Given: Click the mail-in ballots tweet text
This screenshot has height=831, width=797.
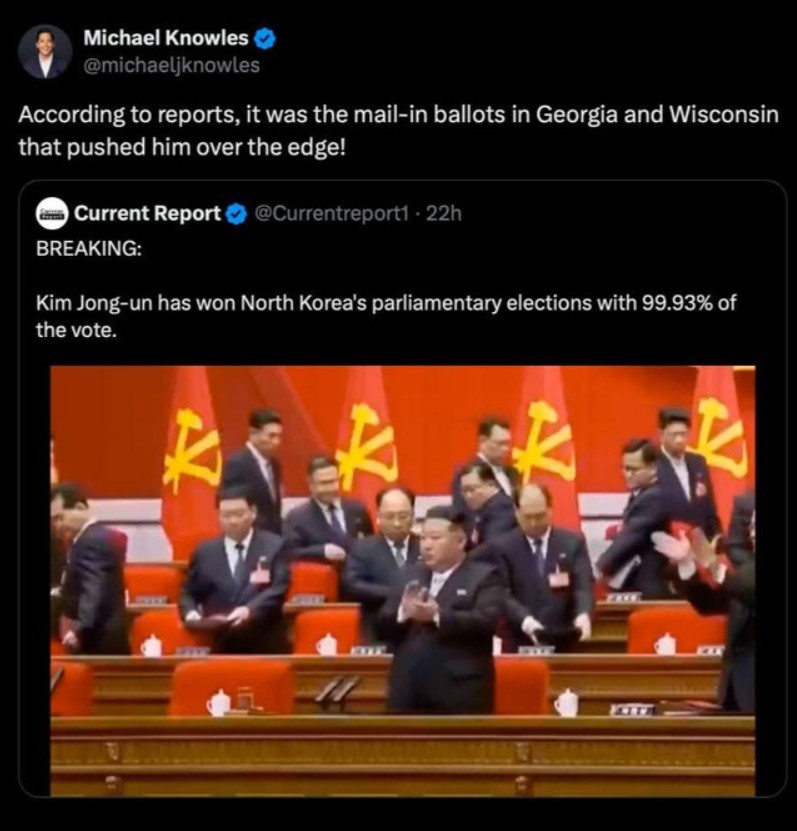Looking at the screenshot, I should 398,131.
